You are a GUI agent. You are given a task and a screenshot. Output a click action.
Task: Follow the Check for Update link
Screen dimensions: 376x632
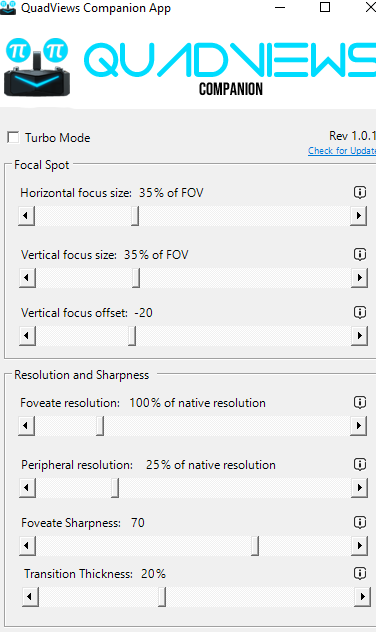point(342,151)
